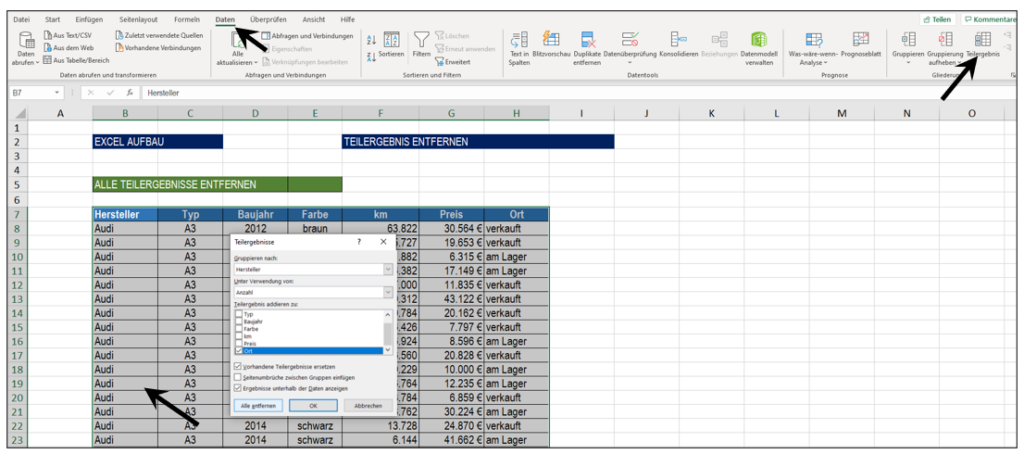Show the Abfragen und Verbindungen pane
Image resolution: width=1024 pixels, height=454 pixels.
(x=308, y=36)
